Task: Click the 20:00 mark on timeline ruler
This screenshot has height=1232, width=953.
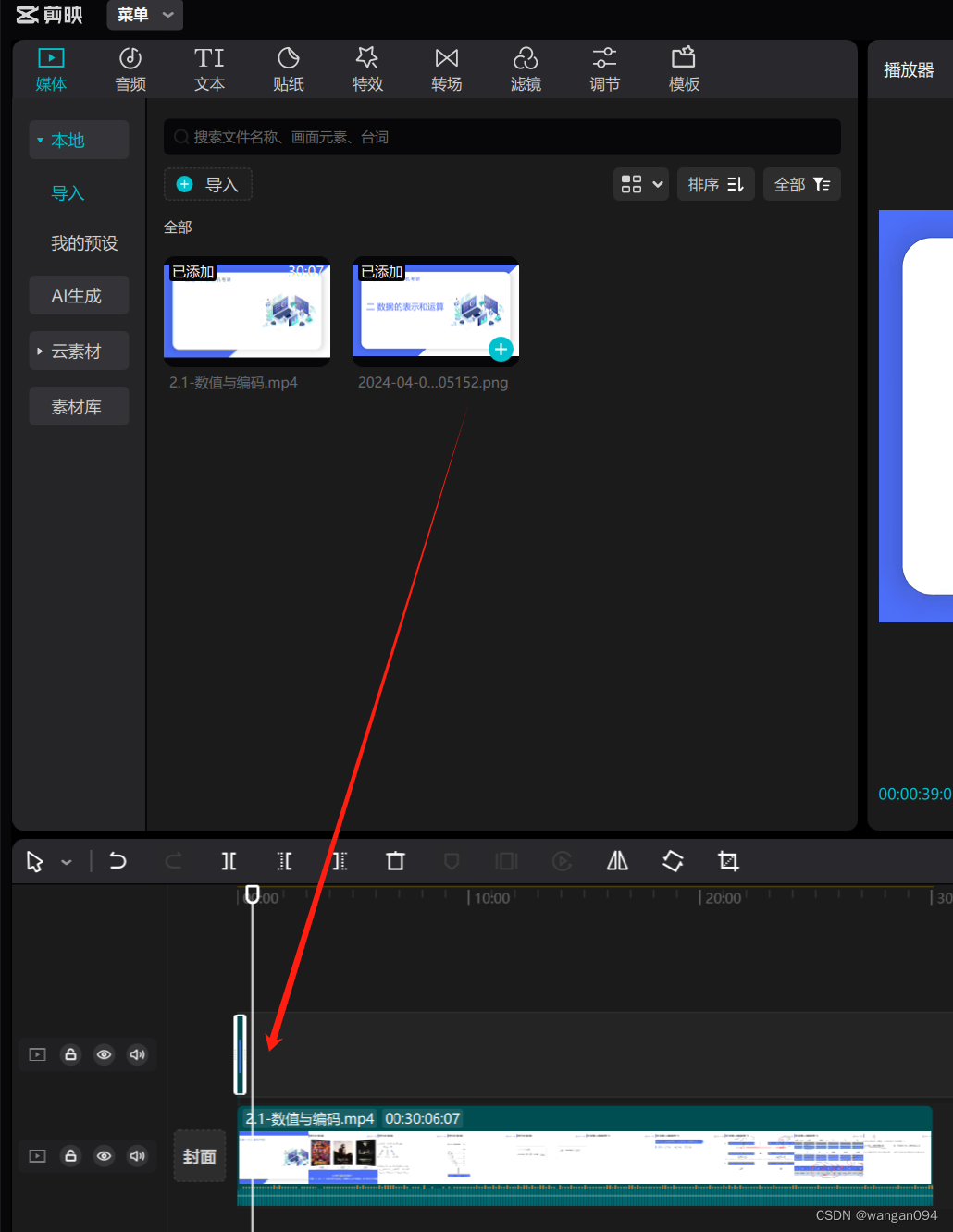Action: point(723,898)
